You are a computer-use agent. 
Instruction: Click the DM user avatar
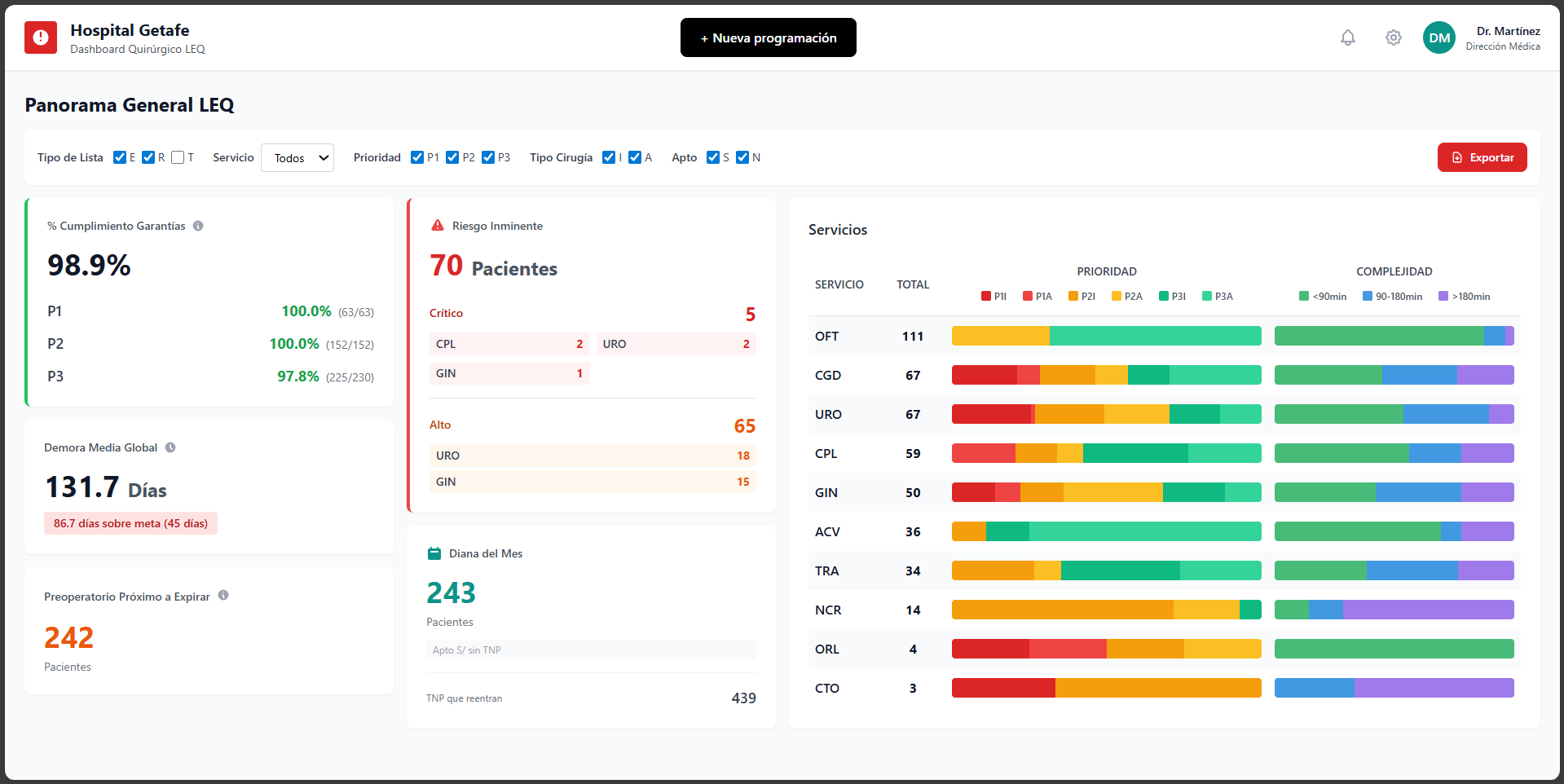[1438, 37]
